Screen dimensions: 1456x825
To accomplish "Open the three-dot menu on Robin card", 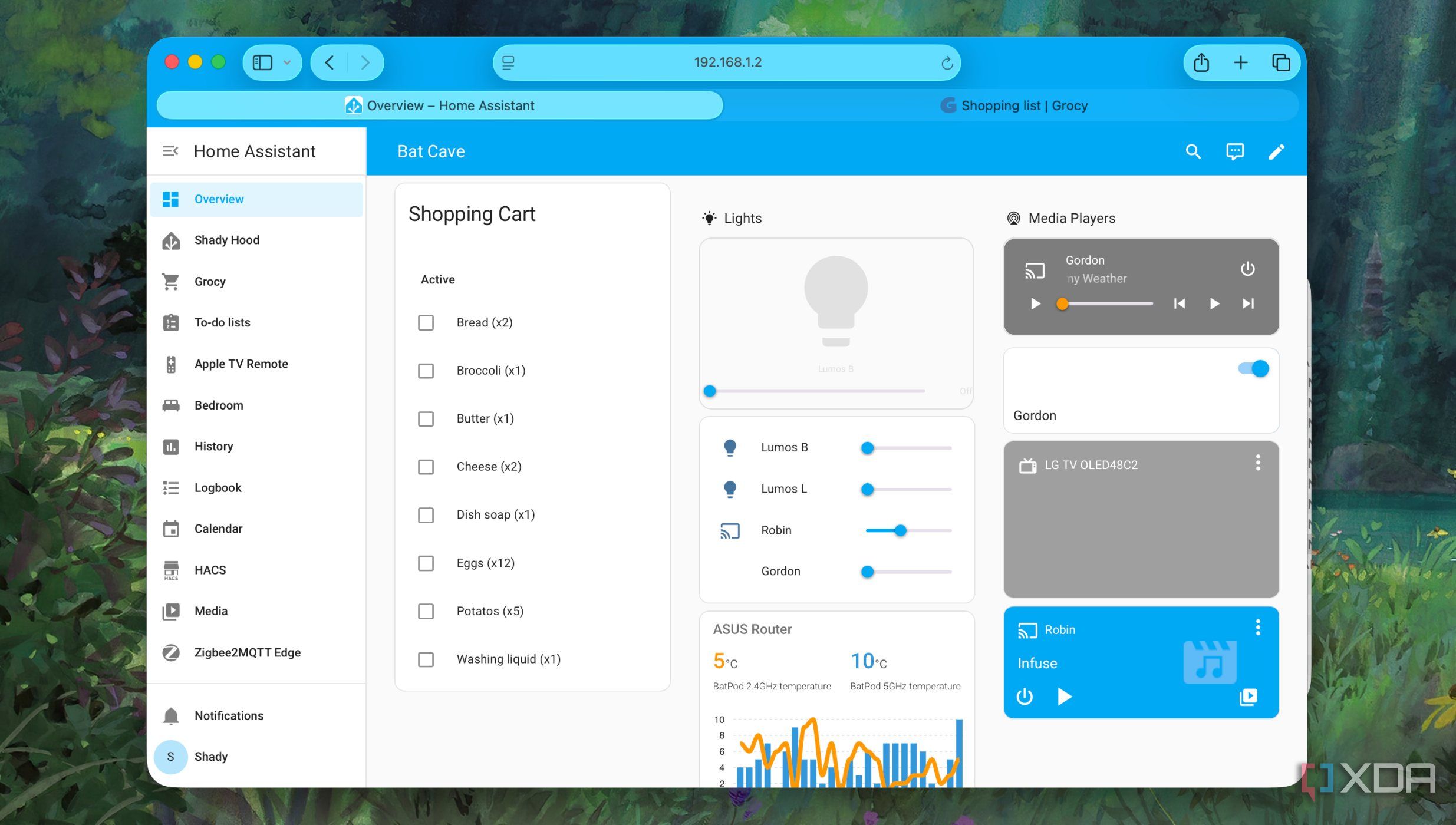I will [1258, 628].
